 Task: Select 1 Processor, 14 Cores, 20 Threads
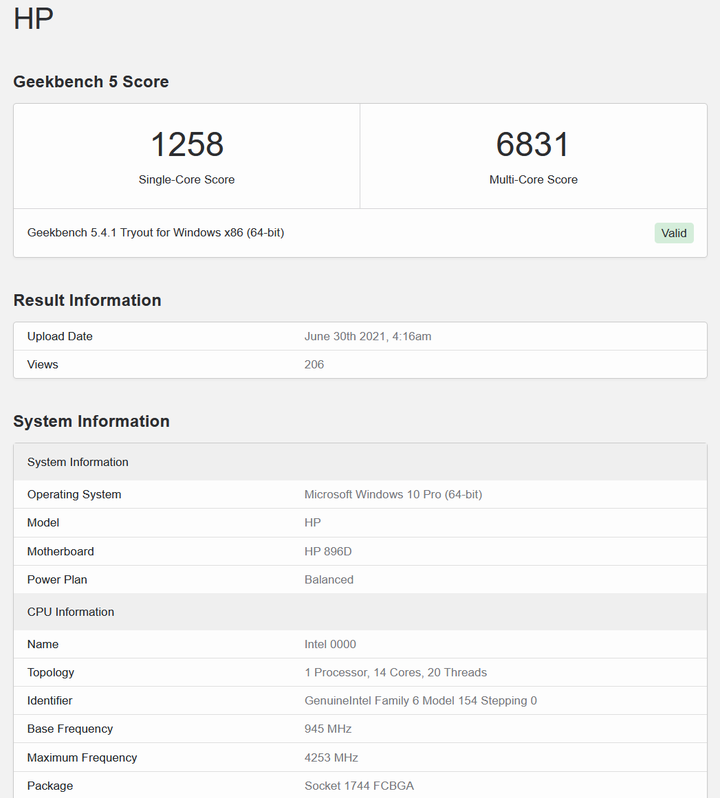pos(396,673)
